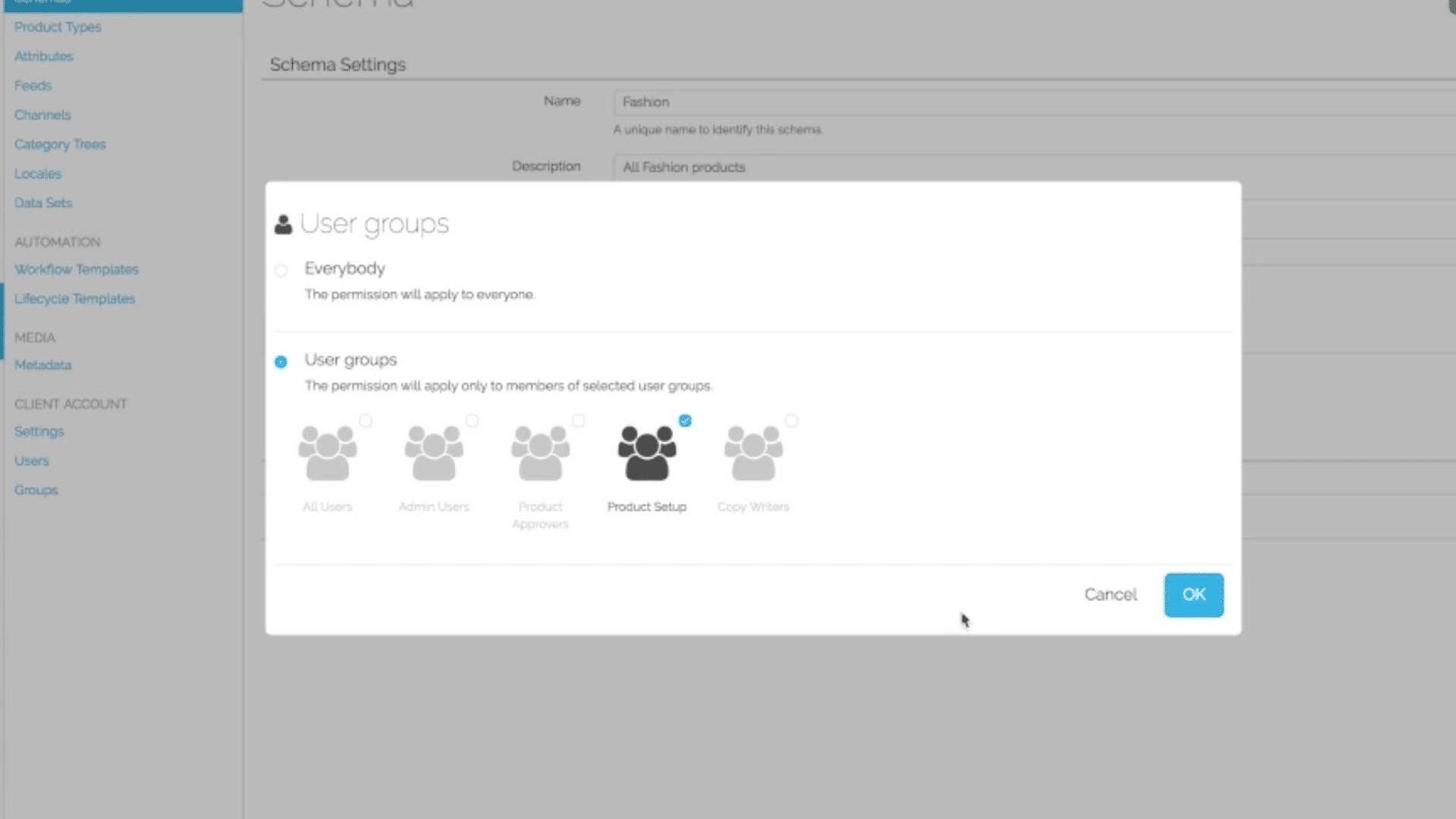Select the Everybody permission radio button
Image resolution: width=1456 pixels, height=819 pixels.
click(281, 271)
